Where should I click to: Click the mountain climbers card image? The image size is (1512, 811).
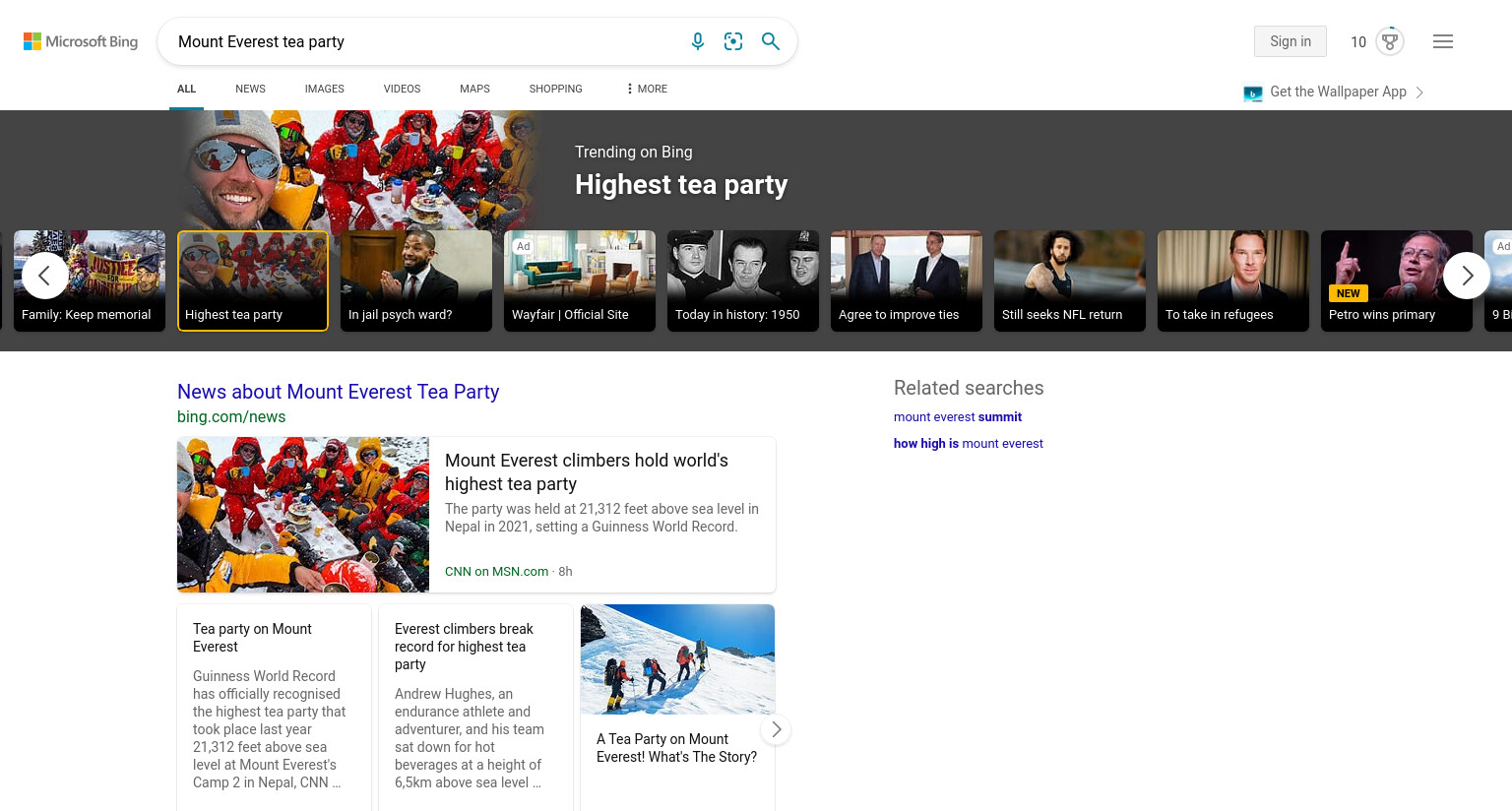pos(677,659)
